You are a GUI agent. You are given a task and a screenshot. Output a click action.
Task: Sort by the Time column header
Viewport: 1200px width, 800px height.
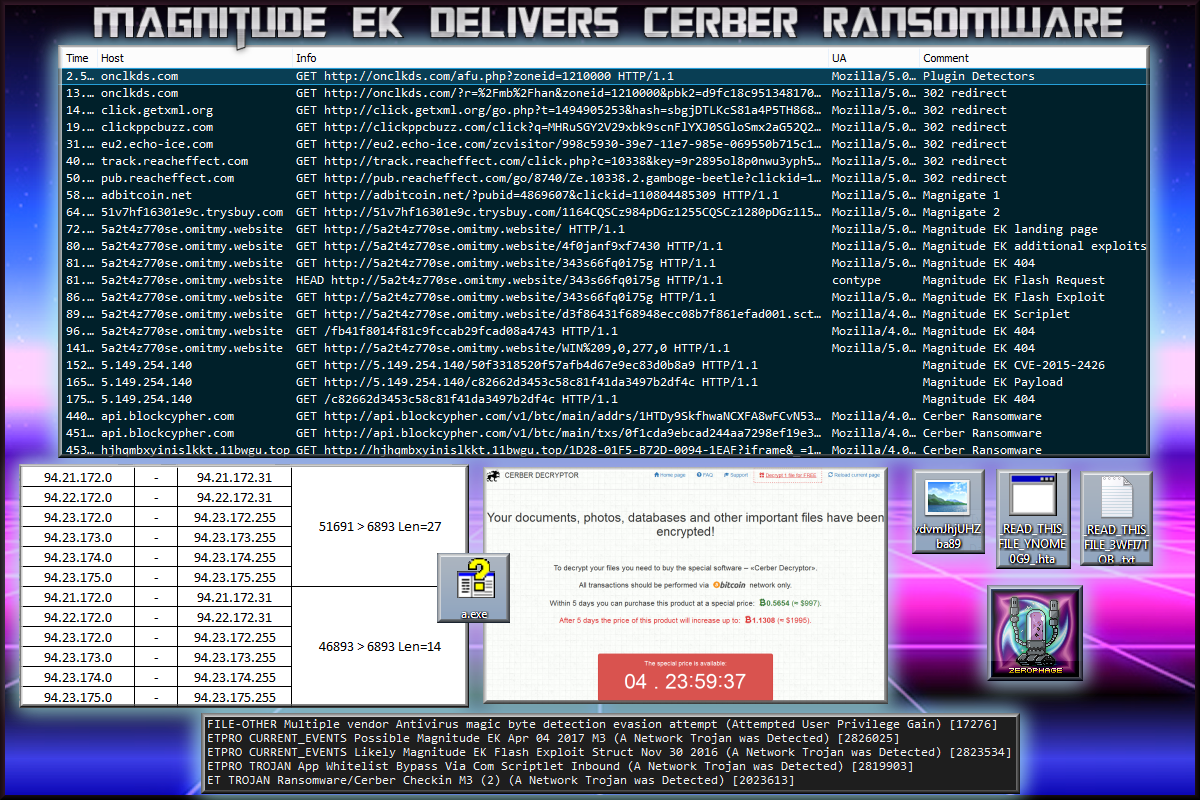(77, 58)
